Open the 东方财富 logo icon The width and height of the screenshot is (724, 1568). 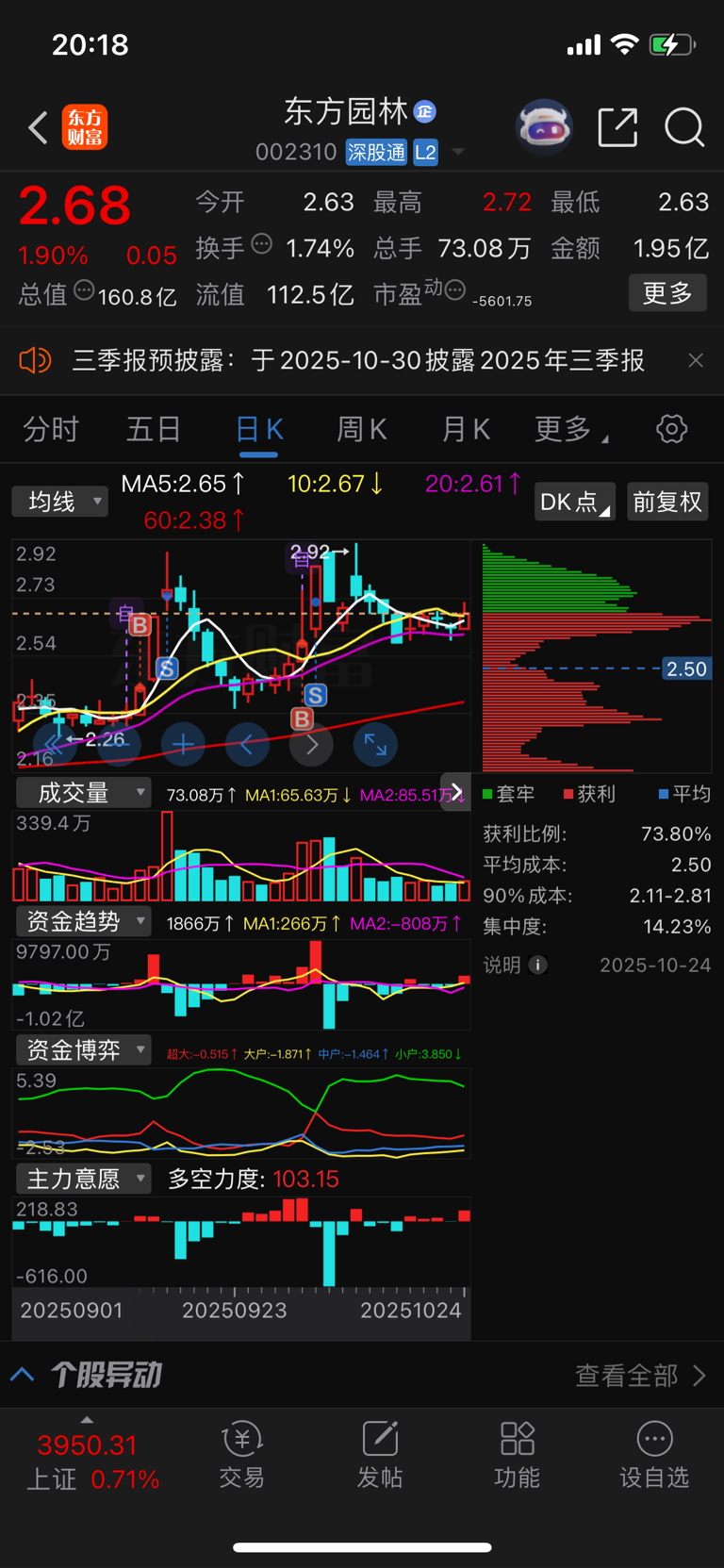85,127
